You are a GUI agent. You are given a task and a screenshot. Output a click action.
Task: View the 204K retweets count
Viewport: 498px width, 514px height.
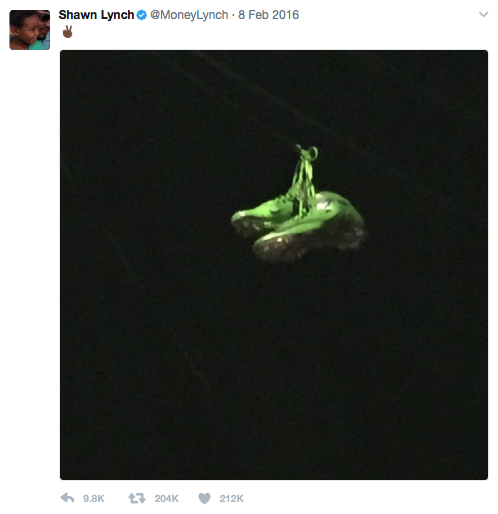pos(166,498)
